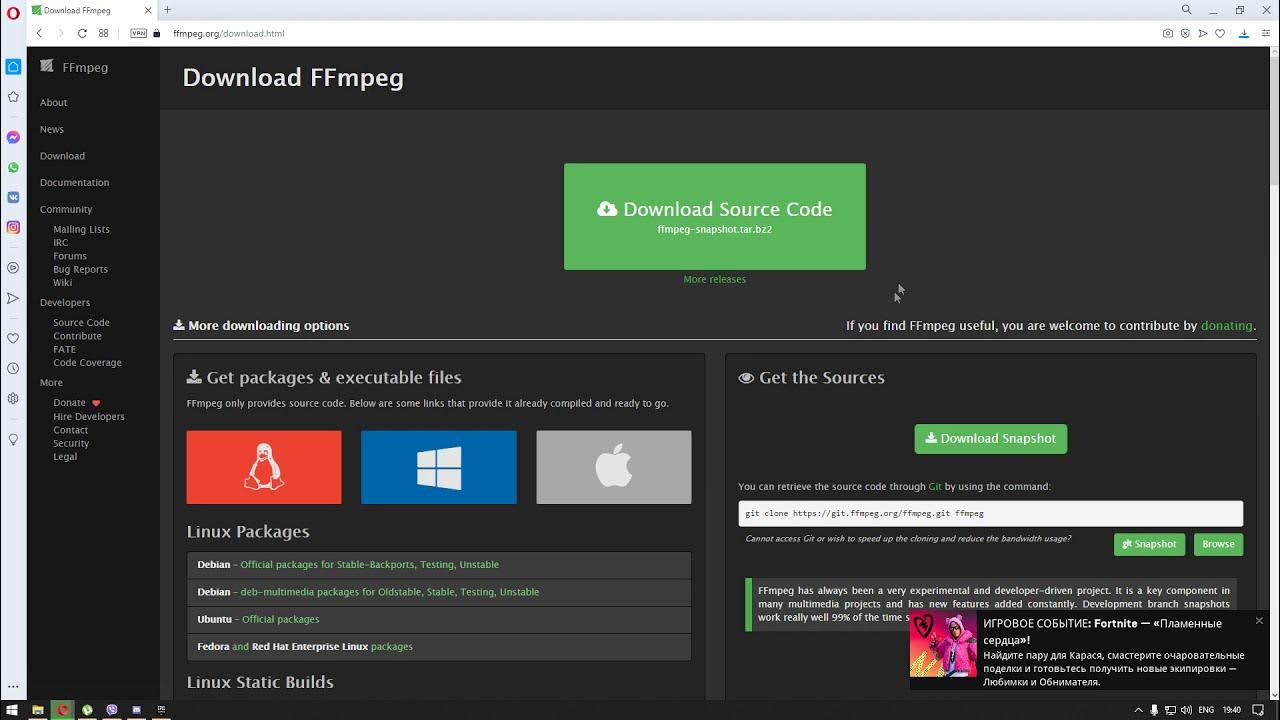Open the More releases link

(x=714, y=279)
